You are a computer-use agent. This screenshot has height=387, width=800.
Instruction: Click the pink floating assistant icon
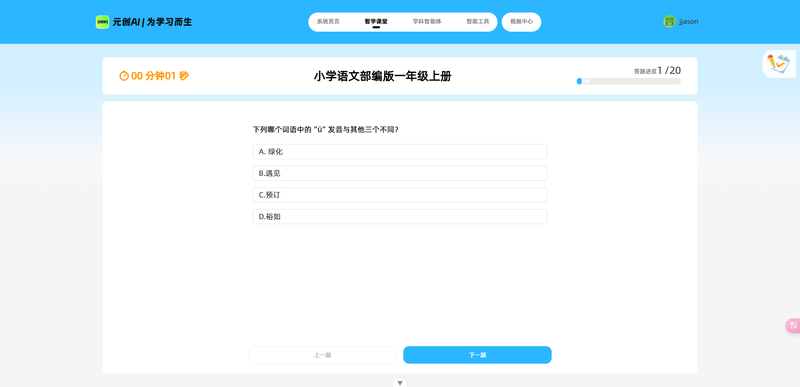coord(793,325)
